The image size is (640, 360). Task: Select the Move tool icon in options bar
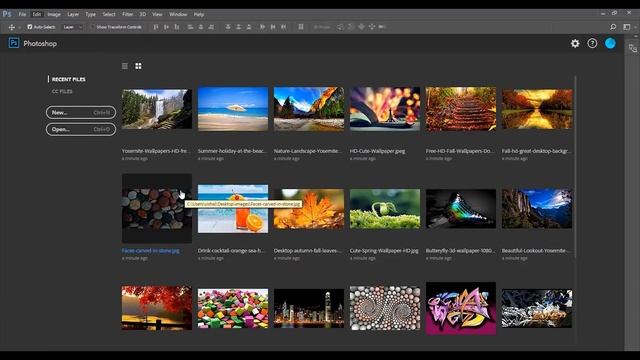11,27
